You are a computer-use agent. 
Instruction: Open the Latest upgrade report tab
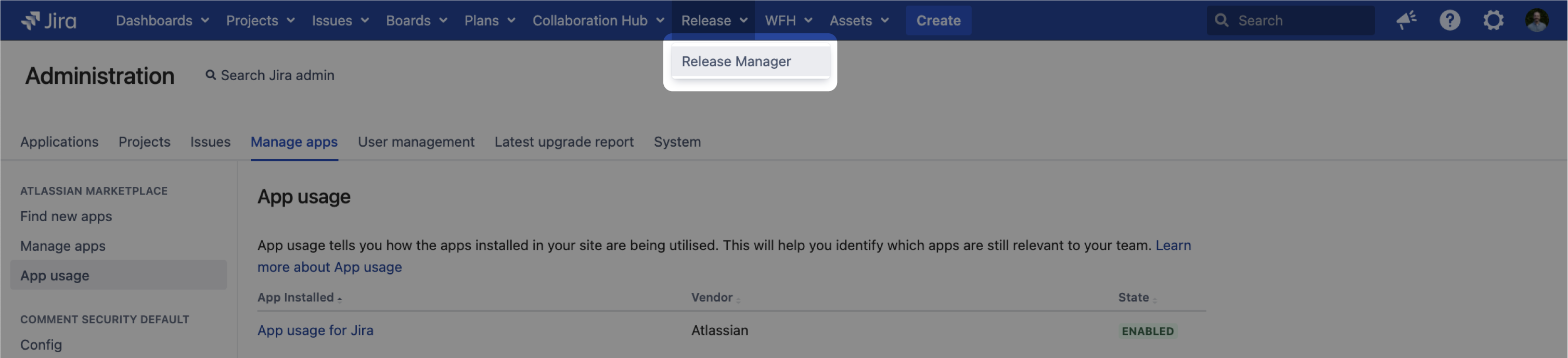tap(563, 142)
